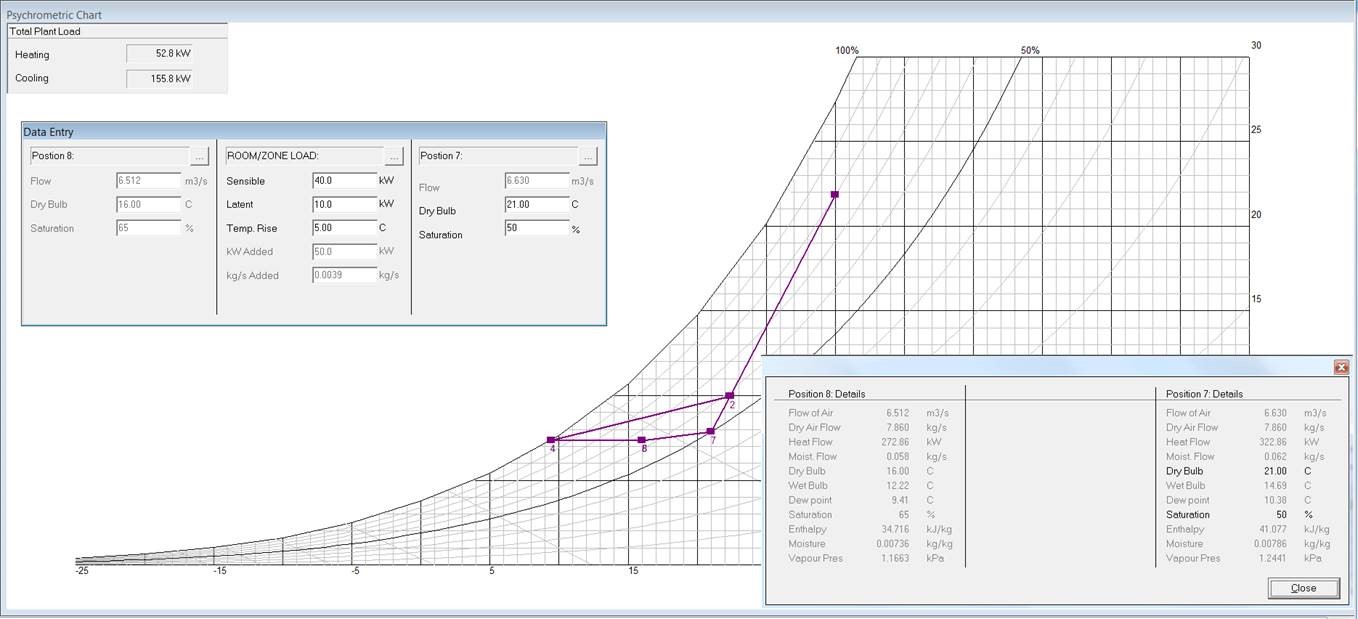The image size is (1358, 619).
Task: Click the Heating load value 52.8 kW
Action: (160, 55)
